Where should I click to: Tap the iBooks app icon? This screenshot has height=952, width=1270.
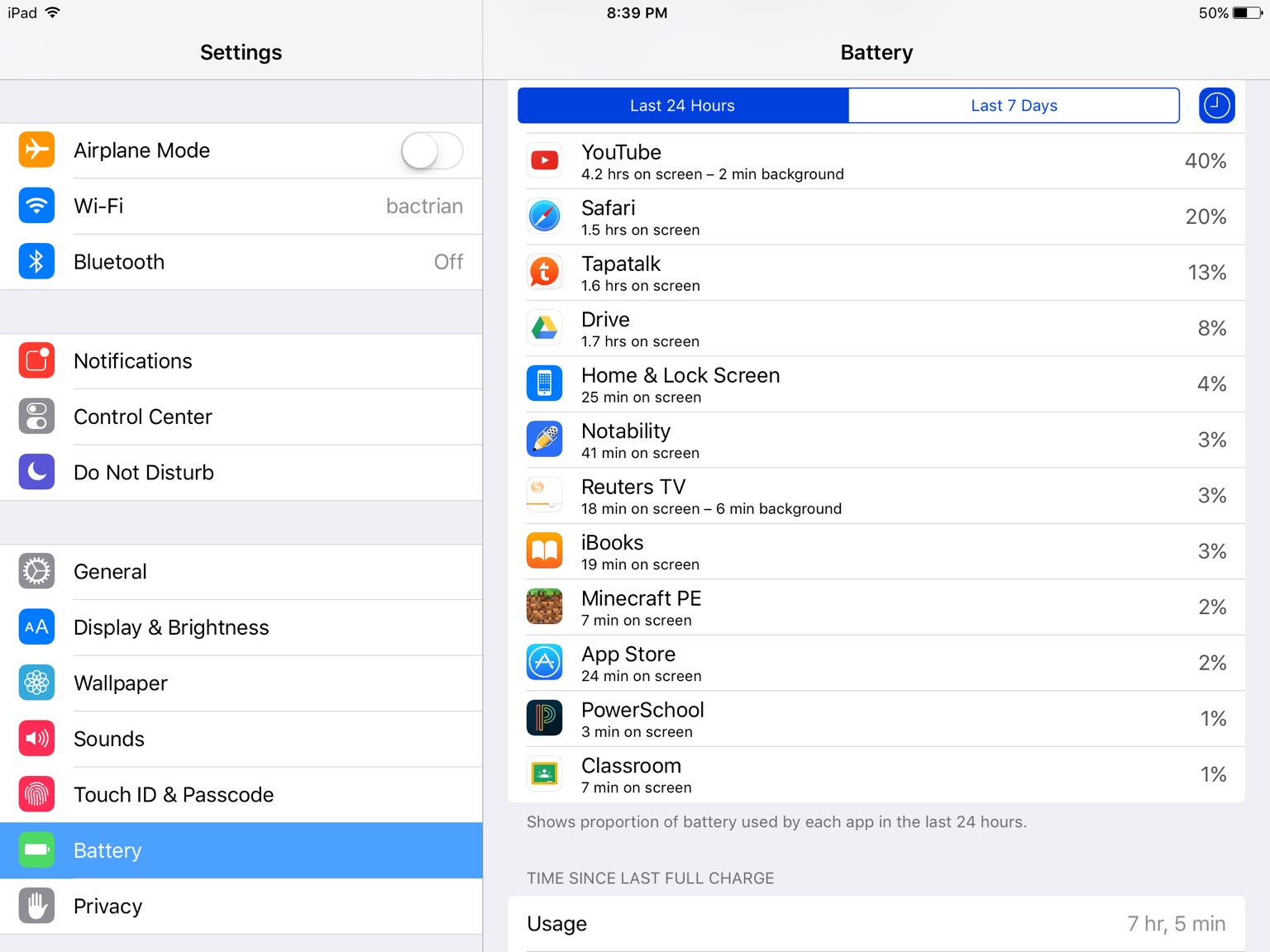(x=544, y=551)
